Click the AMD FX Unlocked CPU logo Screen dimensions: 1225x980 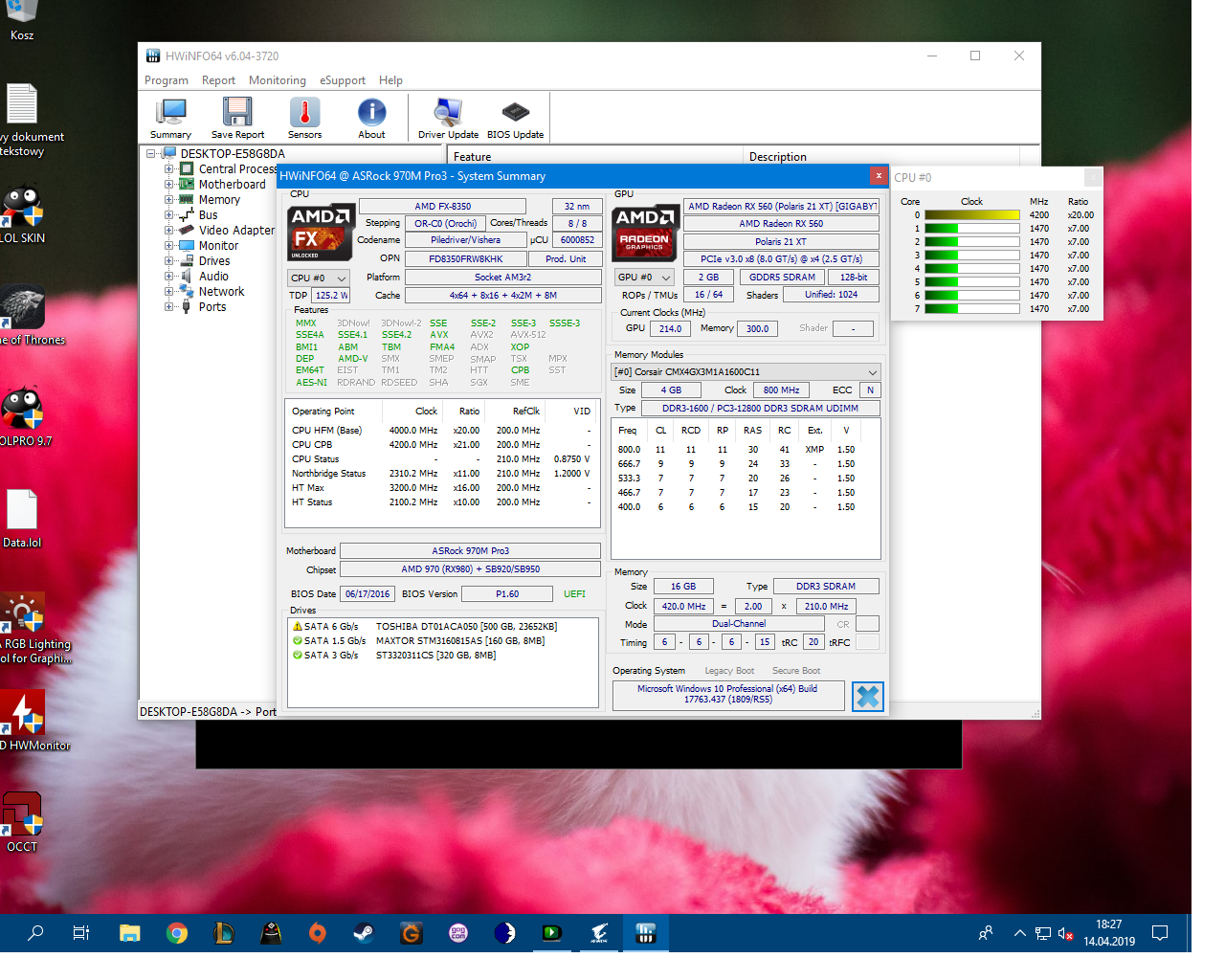coord(323,232)
